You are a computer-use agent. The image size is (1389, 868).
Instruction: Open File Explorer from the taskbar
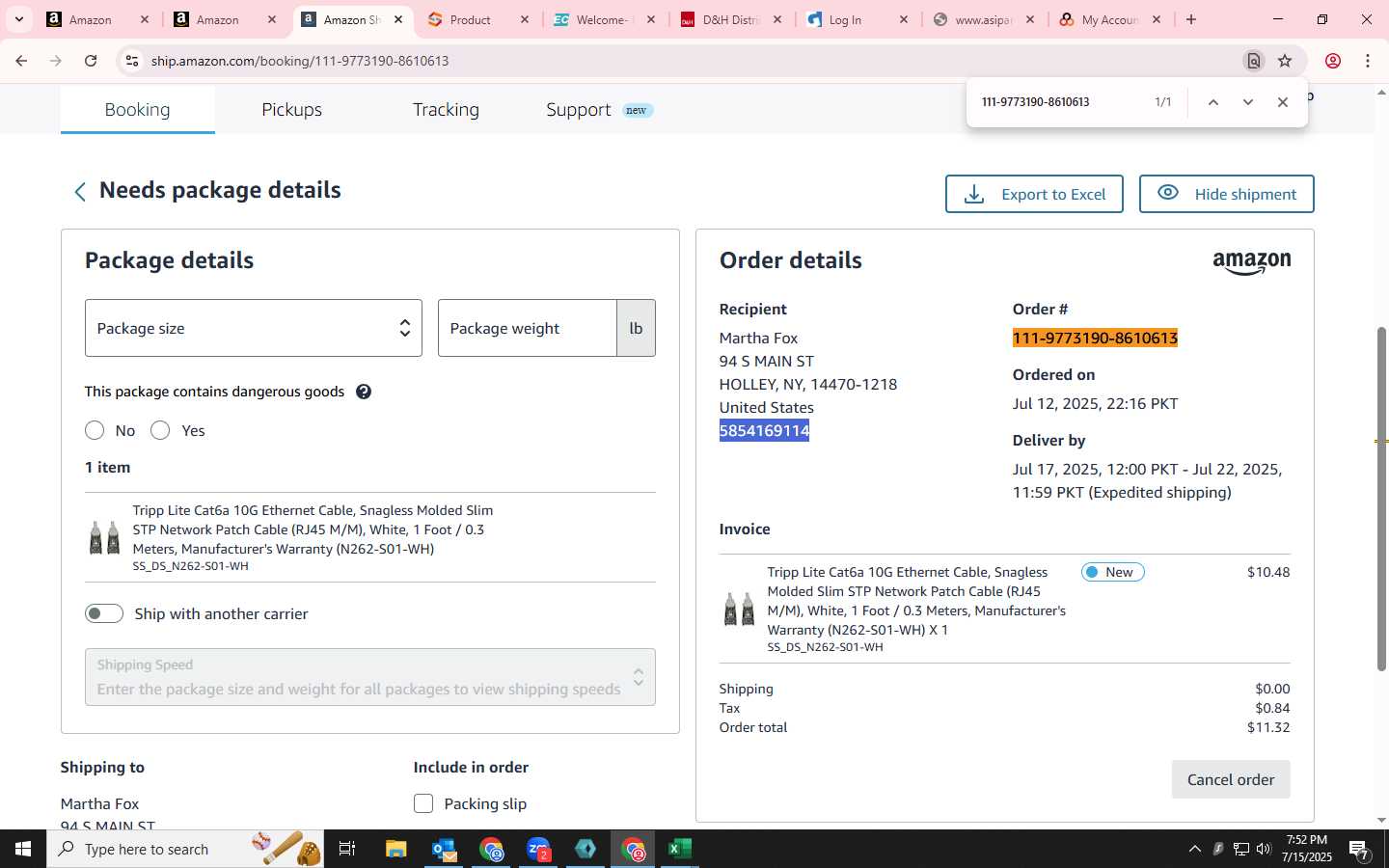point(396,849)
